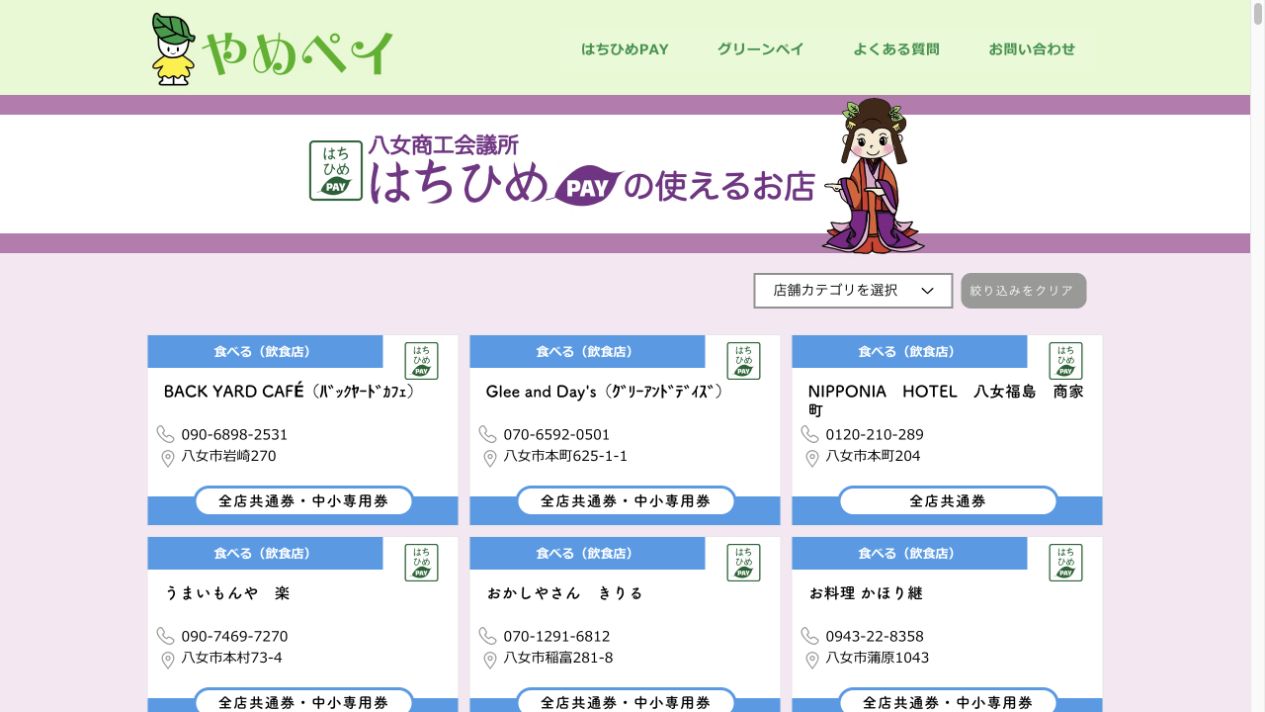Click the はちひめPAY badge on the NIPPONIA HOTEL card

pyautogui.click(x=1065, y=361)
